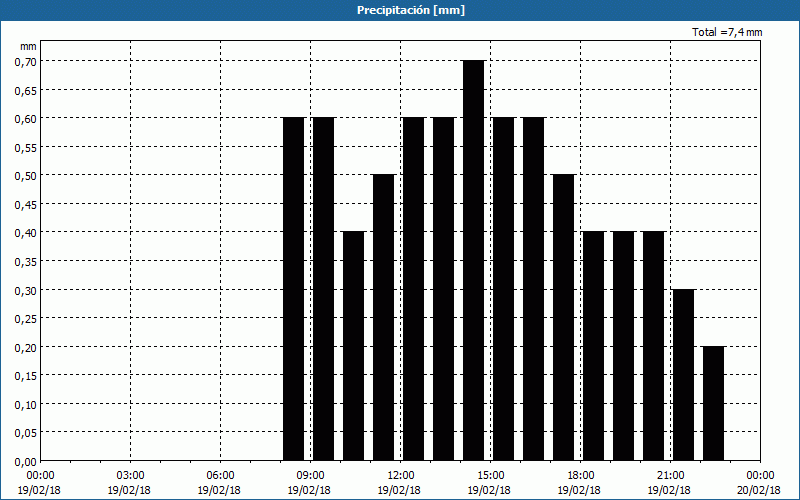Select the y-axis value 0,15
The height and width of the screenshot is (500, 800).
26,376
